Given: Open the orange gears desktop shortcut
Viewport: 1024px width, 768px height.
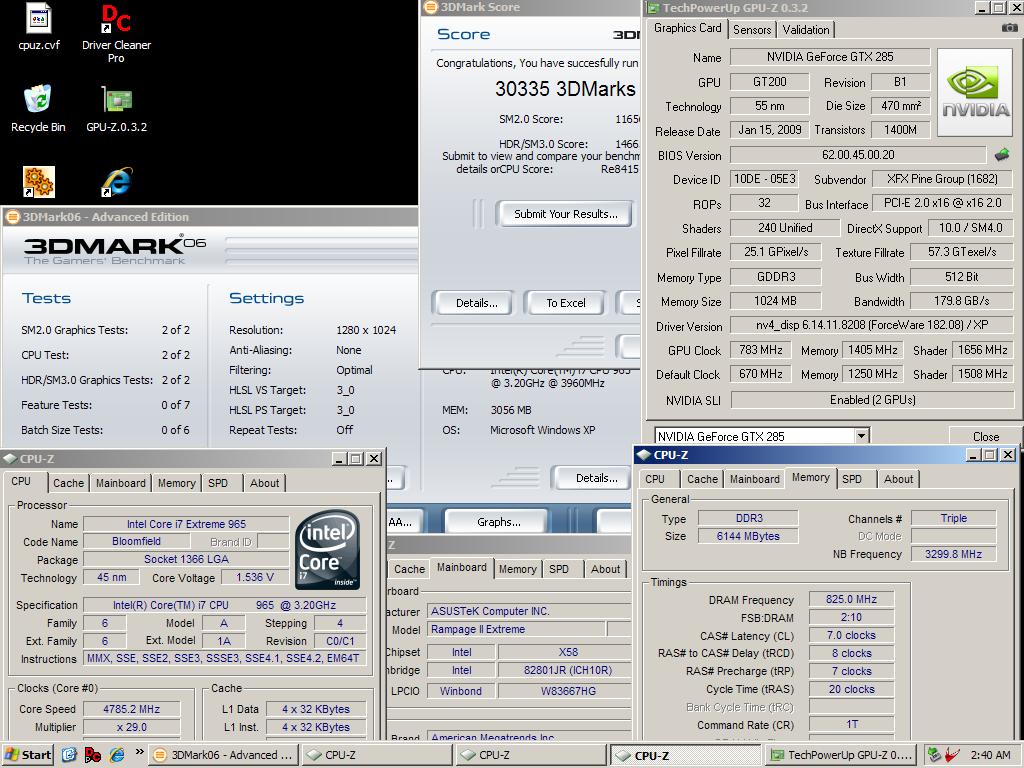Looking at the screenshot, I should [x=39, y=182].
